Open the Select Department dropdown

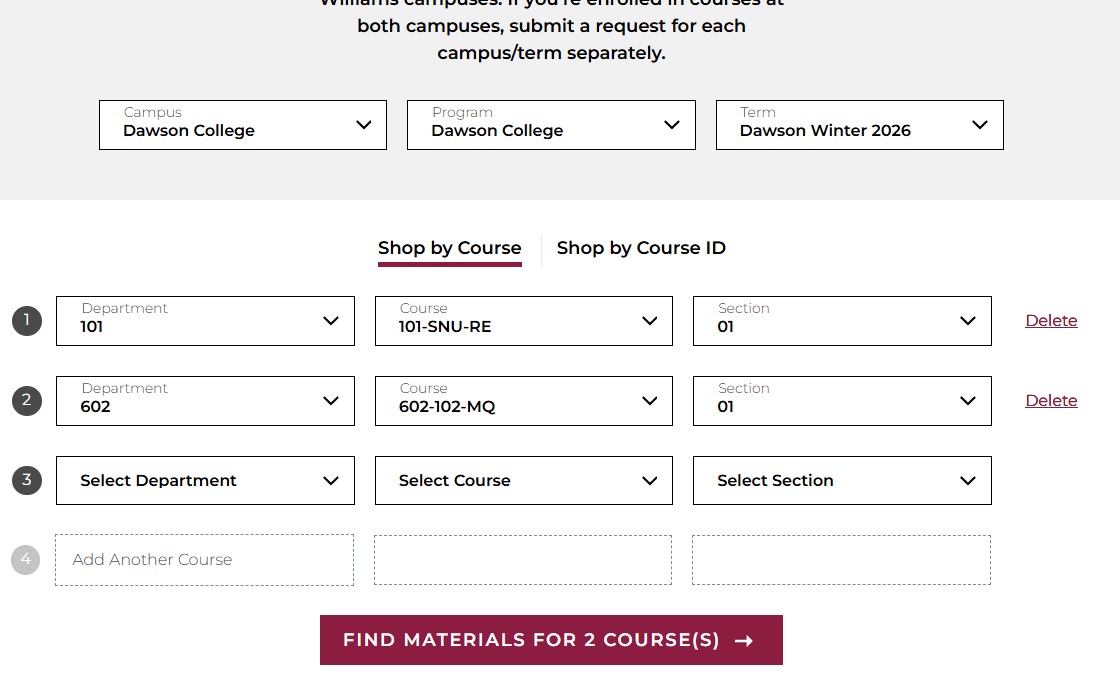click(205, 481)
